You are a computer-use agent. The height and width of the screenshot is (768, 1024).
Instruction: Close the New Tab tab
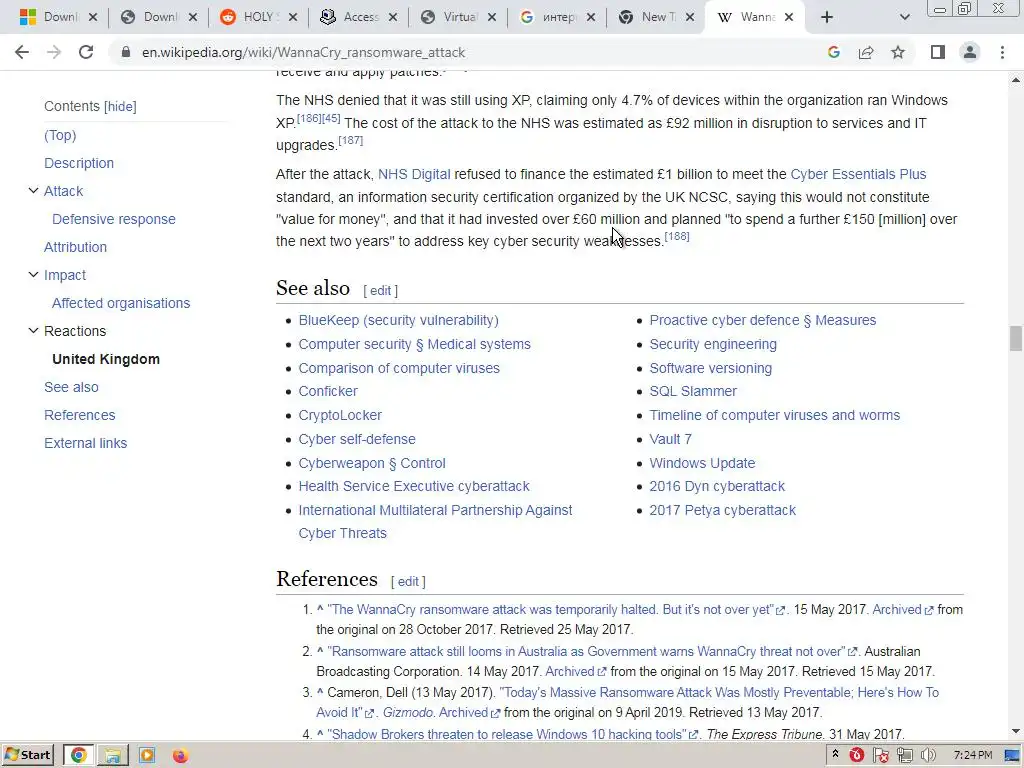coord(690,17)
